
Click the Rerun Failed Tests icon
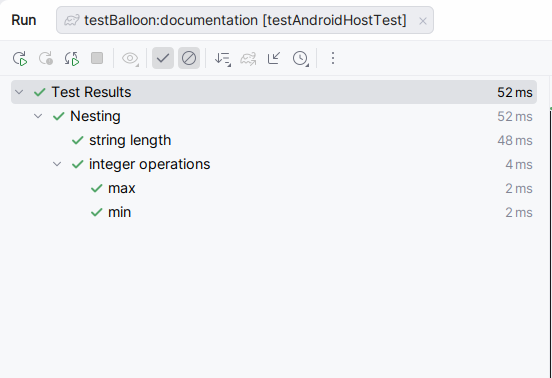(46, 58)
